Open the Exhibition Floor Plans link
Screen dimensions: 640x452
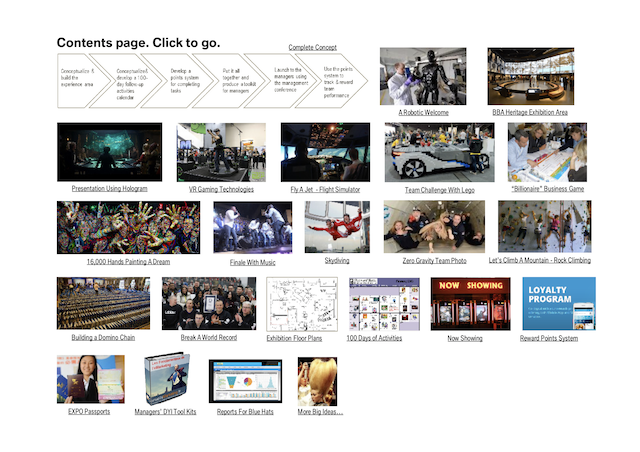click(294, 338)
